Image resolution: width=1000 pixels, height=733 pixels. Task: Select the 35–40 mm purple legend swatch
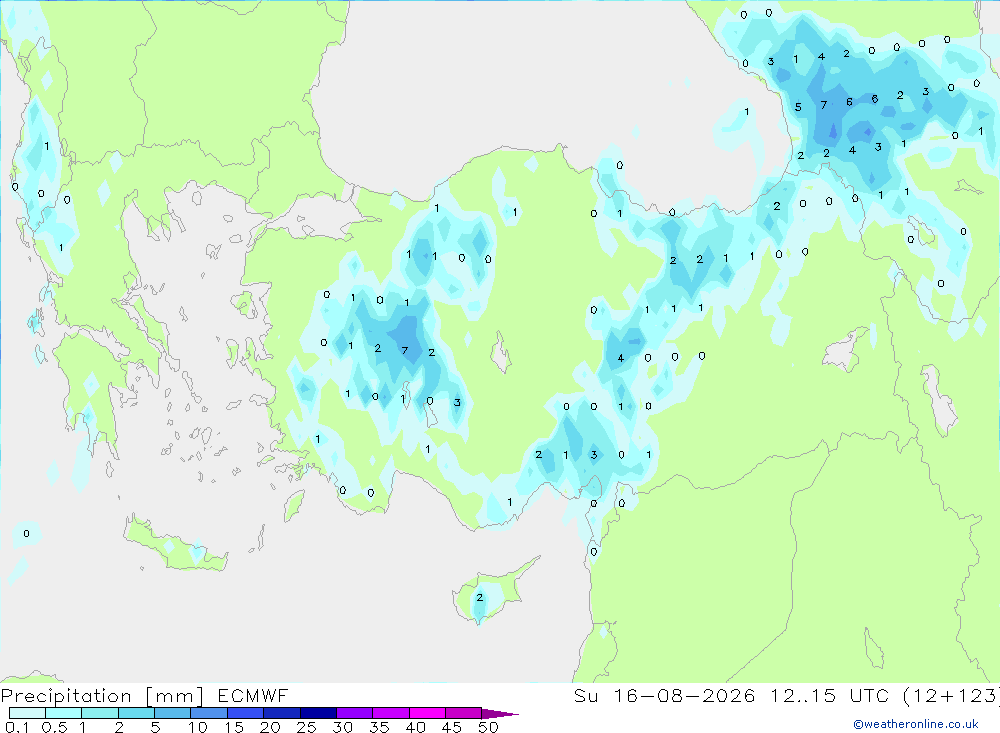pos(391,713)
